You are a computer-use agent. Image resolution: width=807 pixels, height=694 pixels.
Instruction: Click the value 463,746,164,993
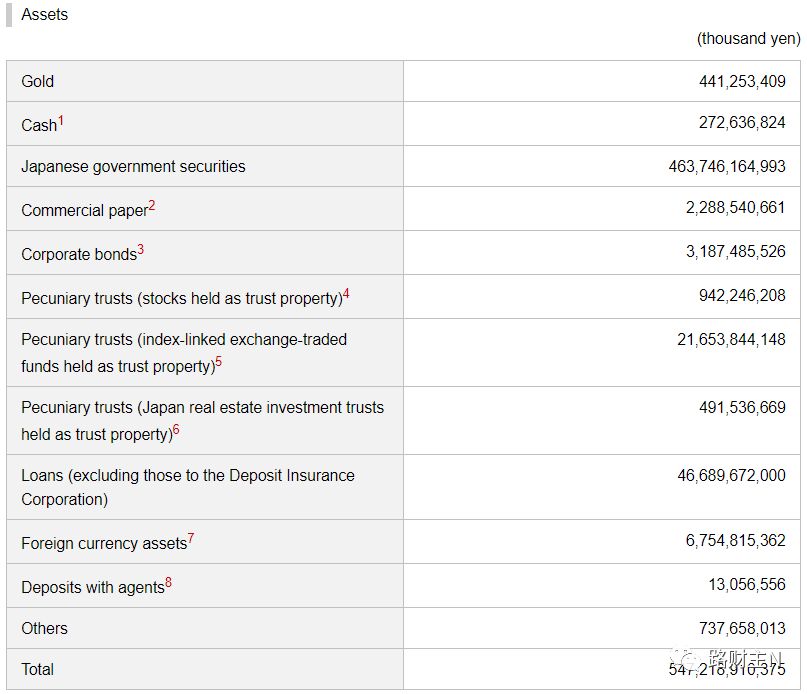[727, 166]
